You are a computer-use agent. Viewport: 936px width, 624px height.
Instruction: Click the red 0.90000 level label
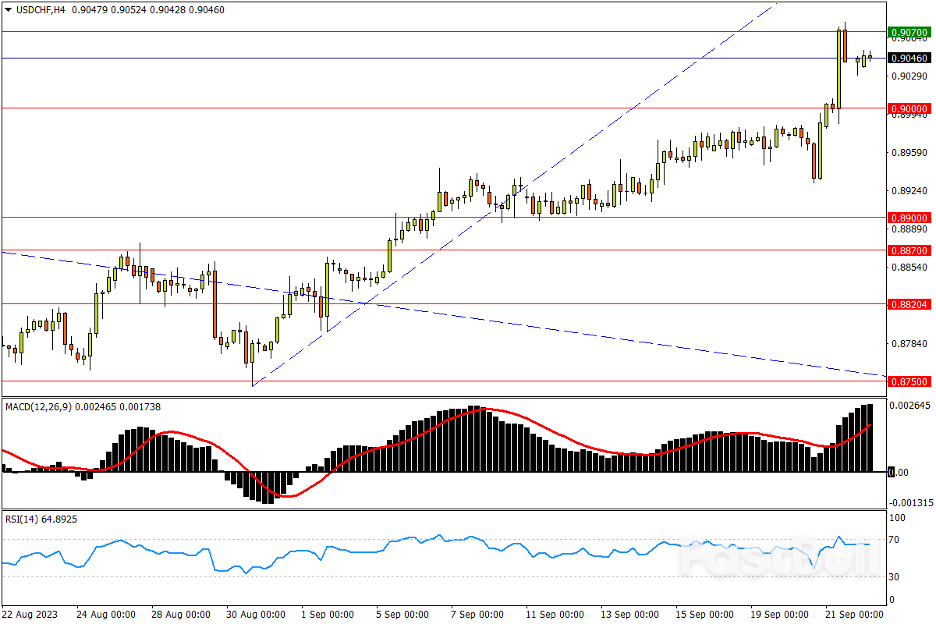tap(910, 108)
